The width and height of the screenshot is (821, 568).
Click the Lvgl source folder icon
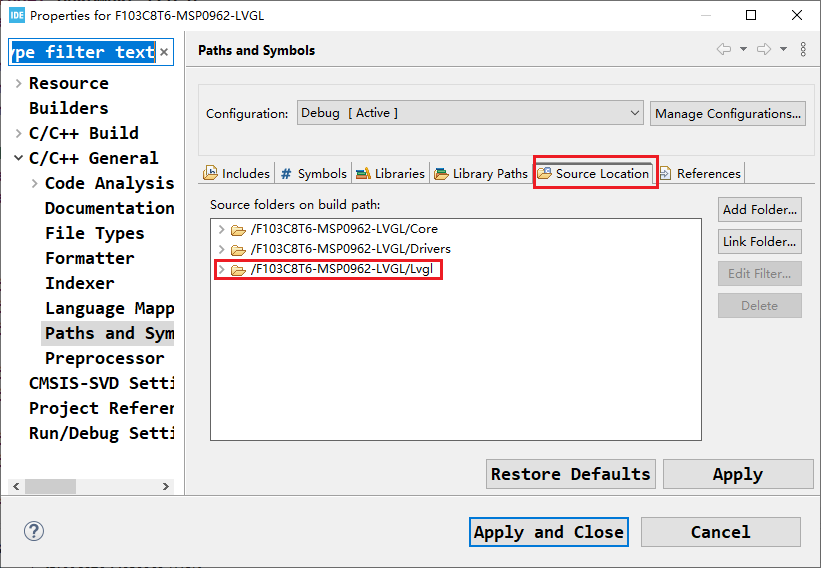click(238, 270)
